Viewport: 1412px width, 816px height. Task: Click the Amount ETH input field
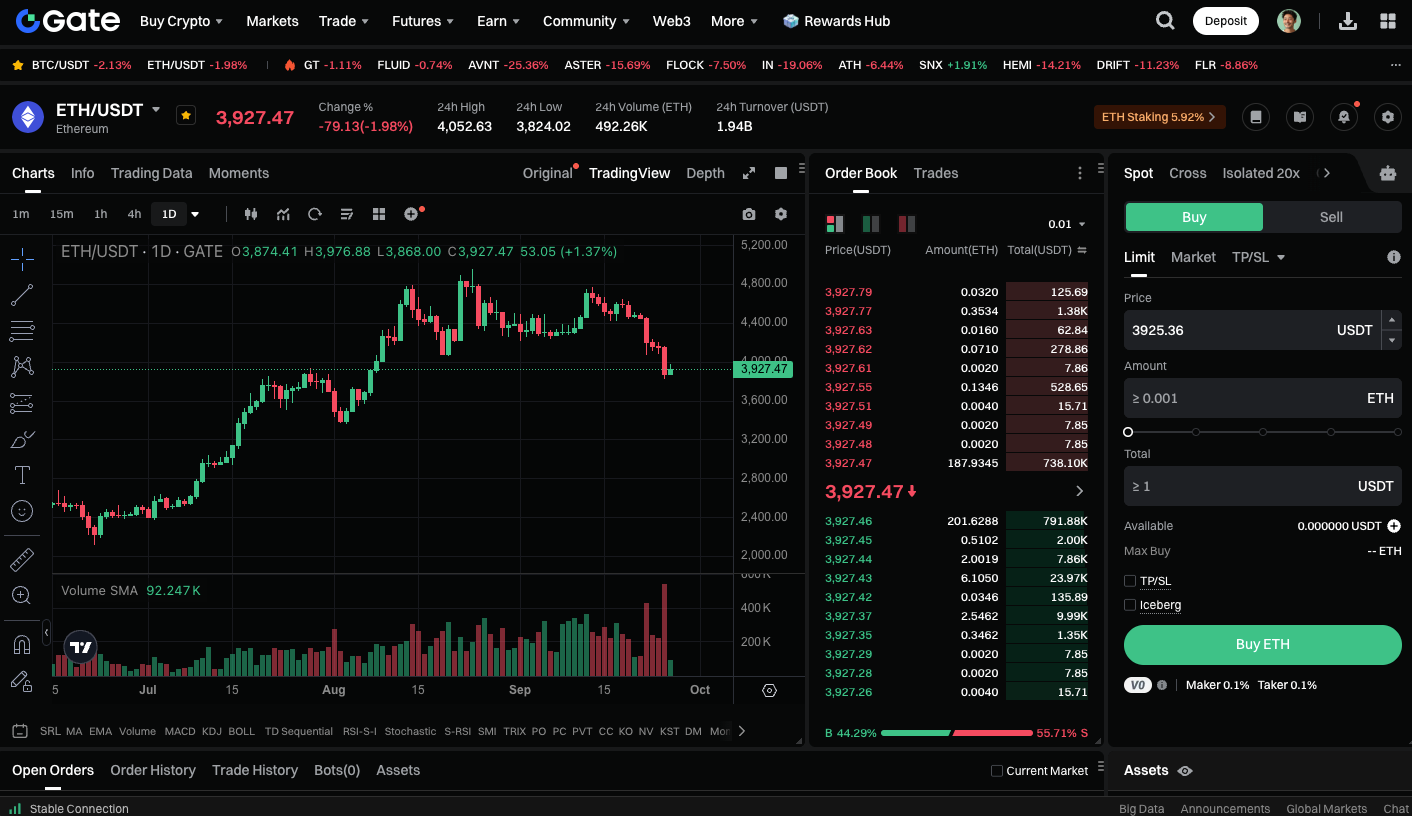point(1263,398)
